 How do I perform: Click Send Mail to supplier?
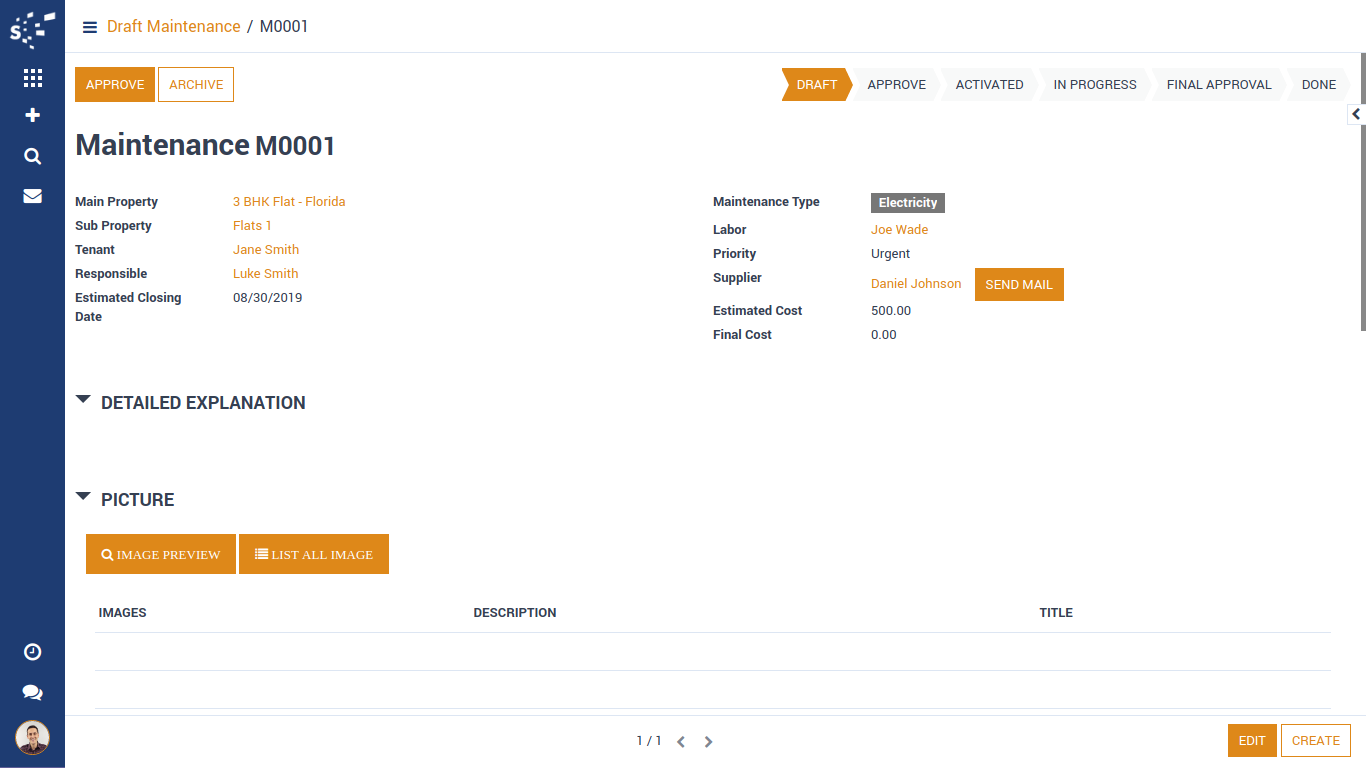pyautogui.click(x=1018, y=285)
